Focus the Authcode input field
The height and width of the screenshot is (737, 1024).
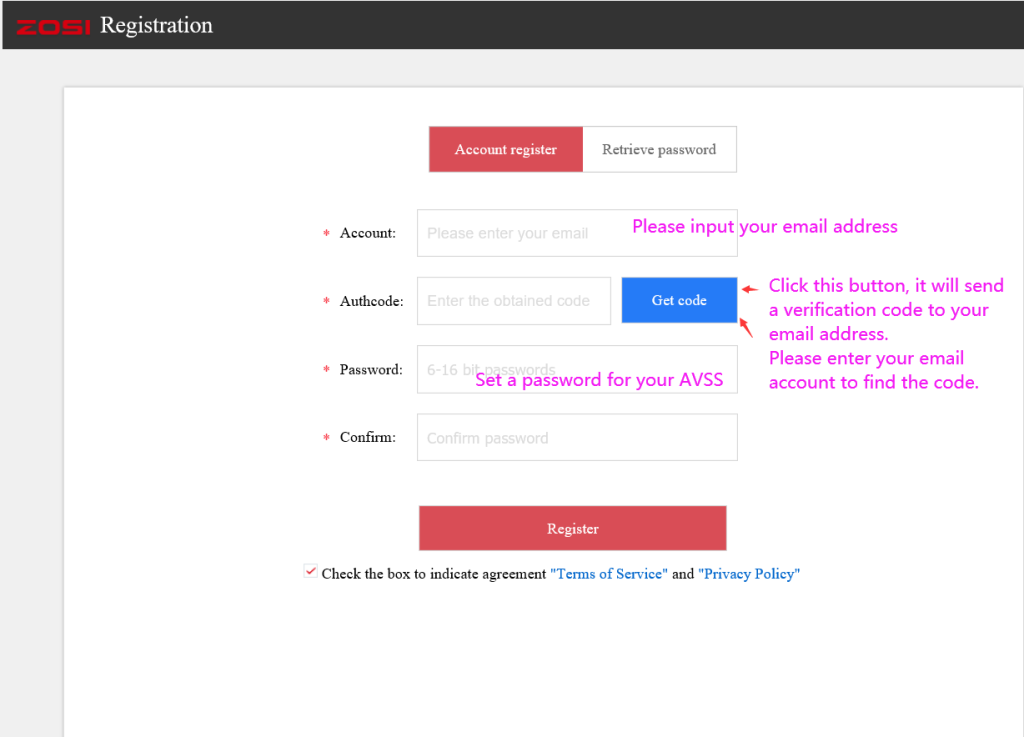(513, 300)
